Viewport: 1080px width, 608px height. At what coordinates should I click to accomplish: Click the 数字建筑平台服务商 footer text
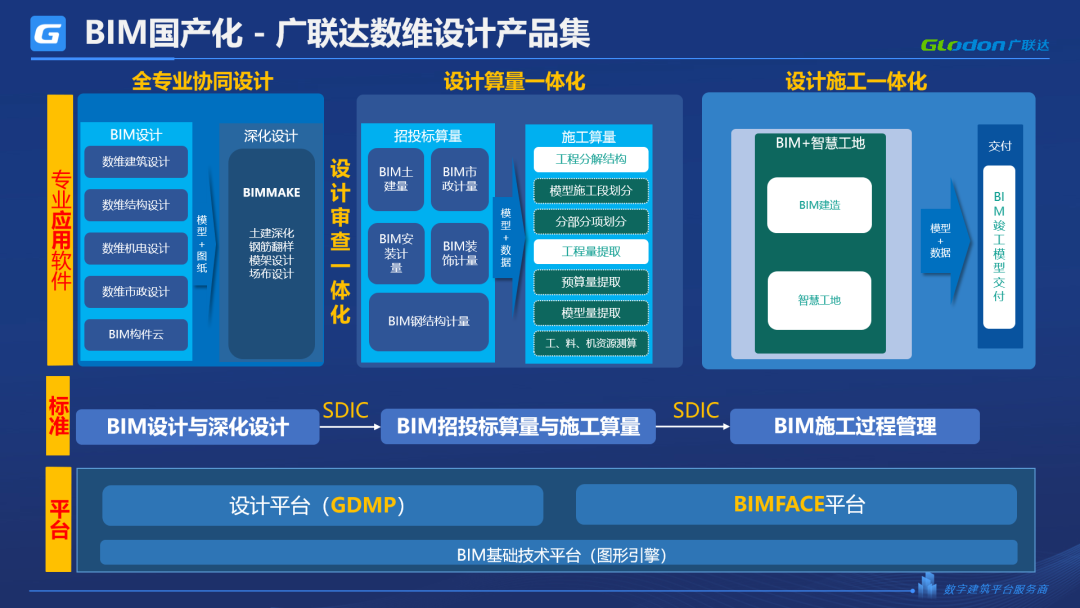pyautogui.click(x=996, y=589)
